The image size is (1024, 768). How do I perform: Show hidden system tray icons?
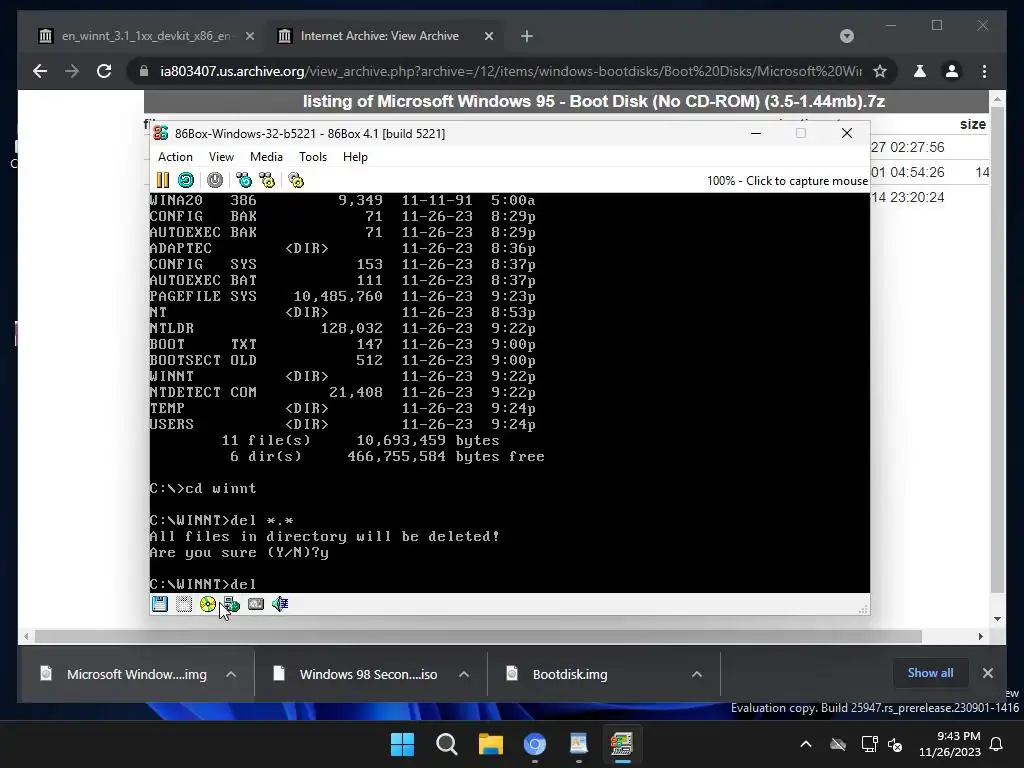tap(806, 744)
